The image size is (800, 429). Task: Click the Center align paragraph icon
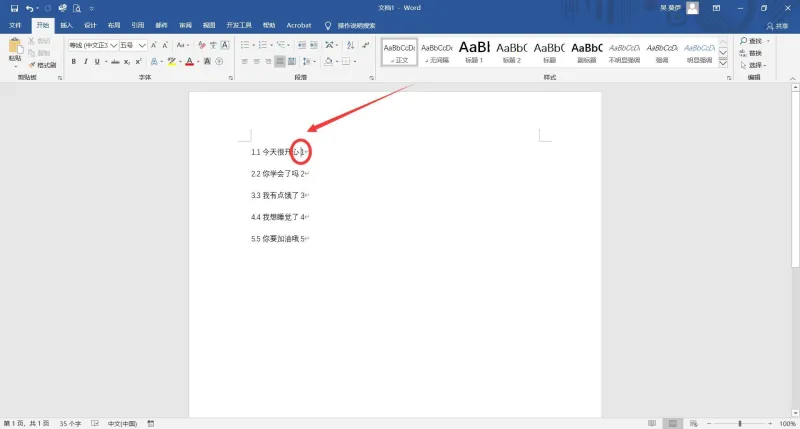tap(257, 62)
